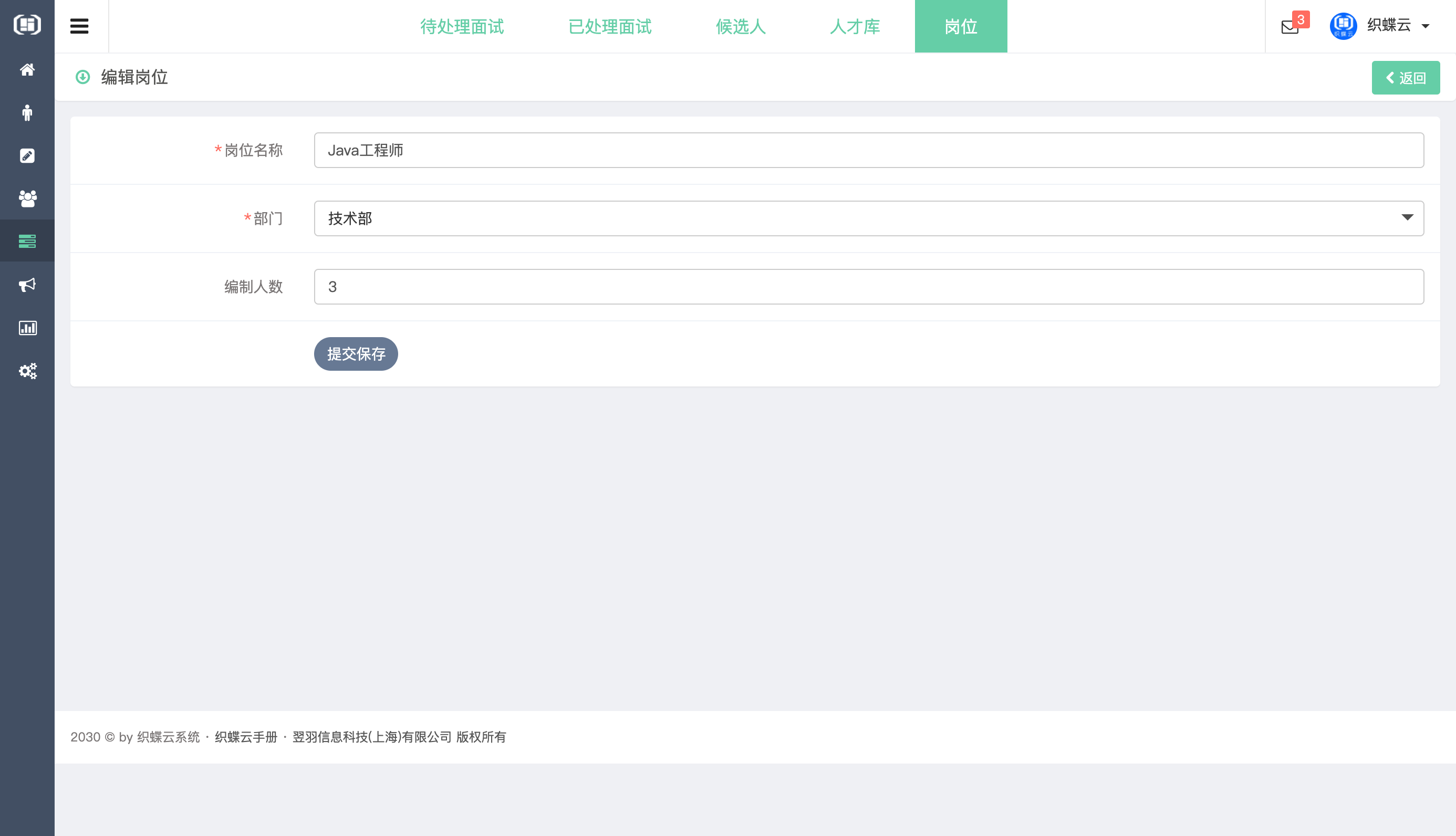Screen dimensions: 1456x836
Task: Open the 岗位 tab in the top navigation
Action: click(960, 26)
